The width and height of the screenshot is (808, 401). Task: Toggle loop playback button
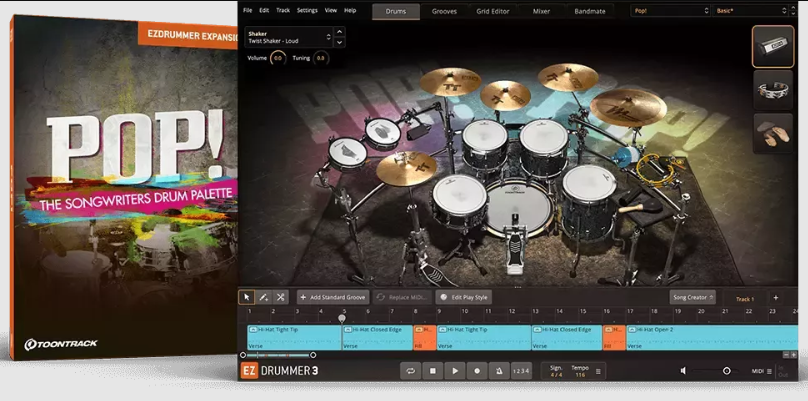410,370
